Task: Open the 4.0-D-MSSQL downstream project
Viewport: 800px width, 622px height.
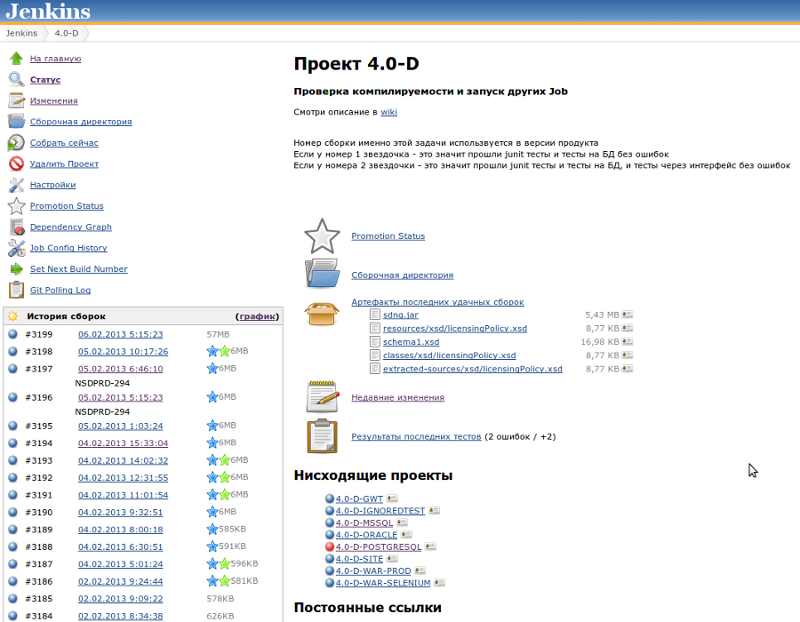Action: pyautogui.click(x=364, y=523)
